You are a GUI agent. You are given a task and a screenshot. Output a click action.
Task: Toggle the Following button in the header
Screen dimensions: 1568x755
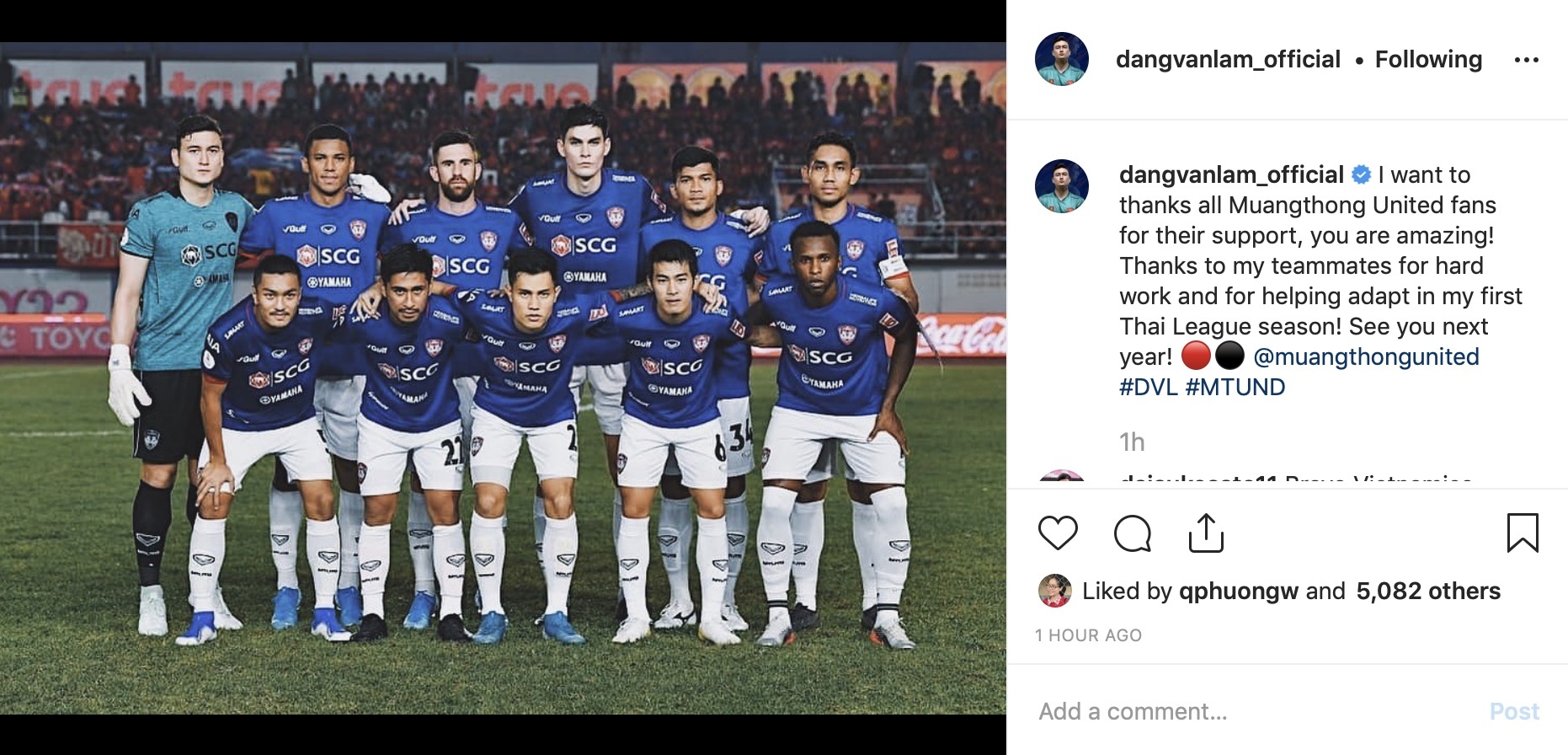(1428, 60)
